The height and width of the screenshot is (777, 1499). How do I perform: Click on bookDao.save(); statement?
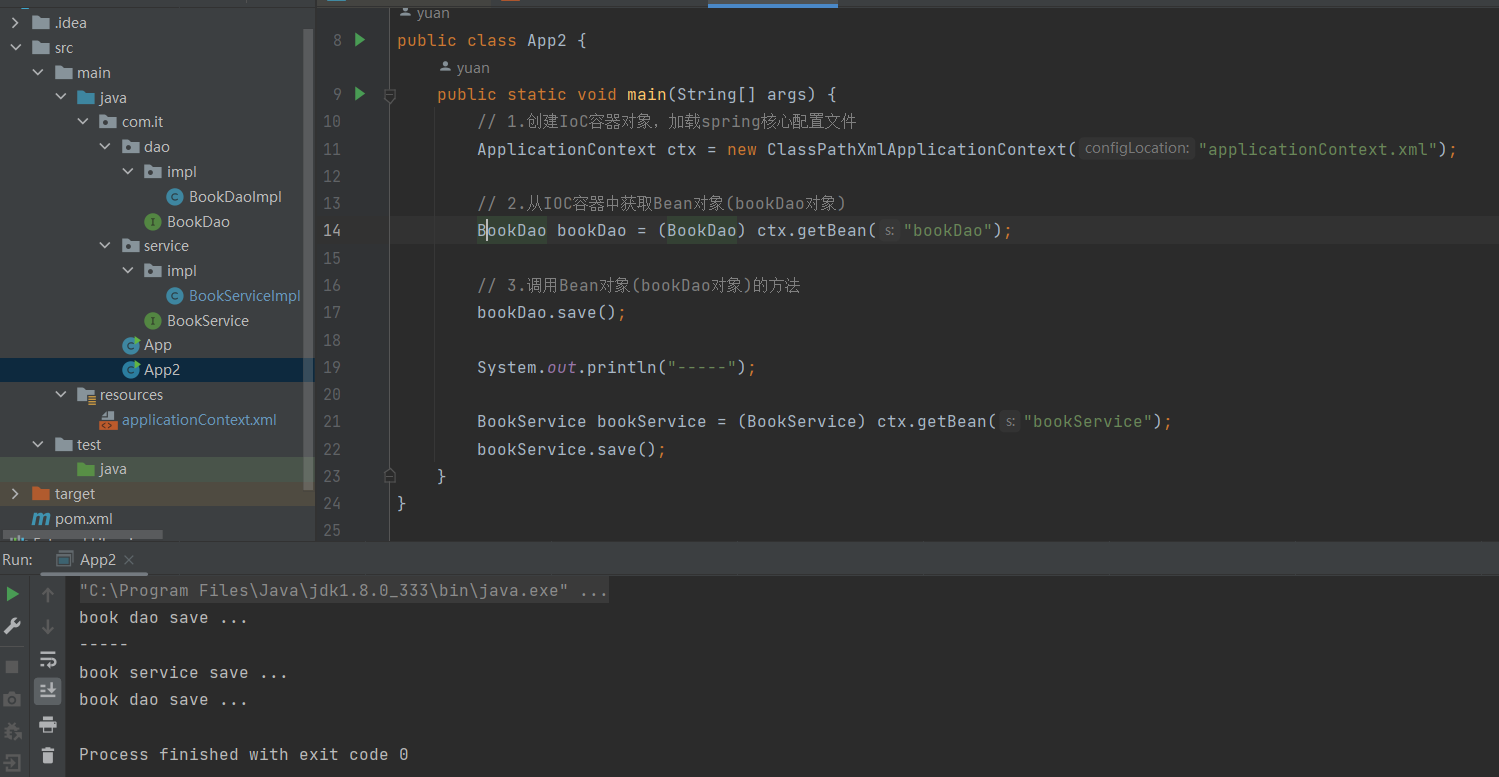pos(551,313)
